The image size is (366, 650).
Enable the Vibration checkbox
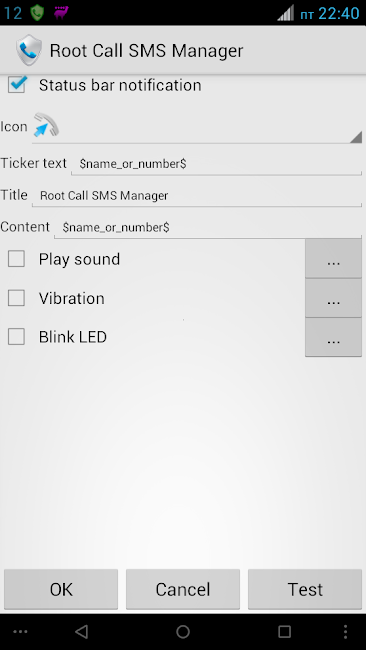coord(17,298)
